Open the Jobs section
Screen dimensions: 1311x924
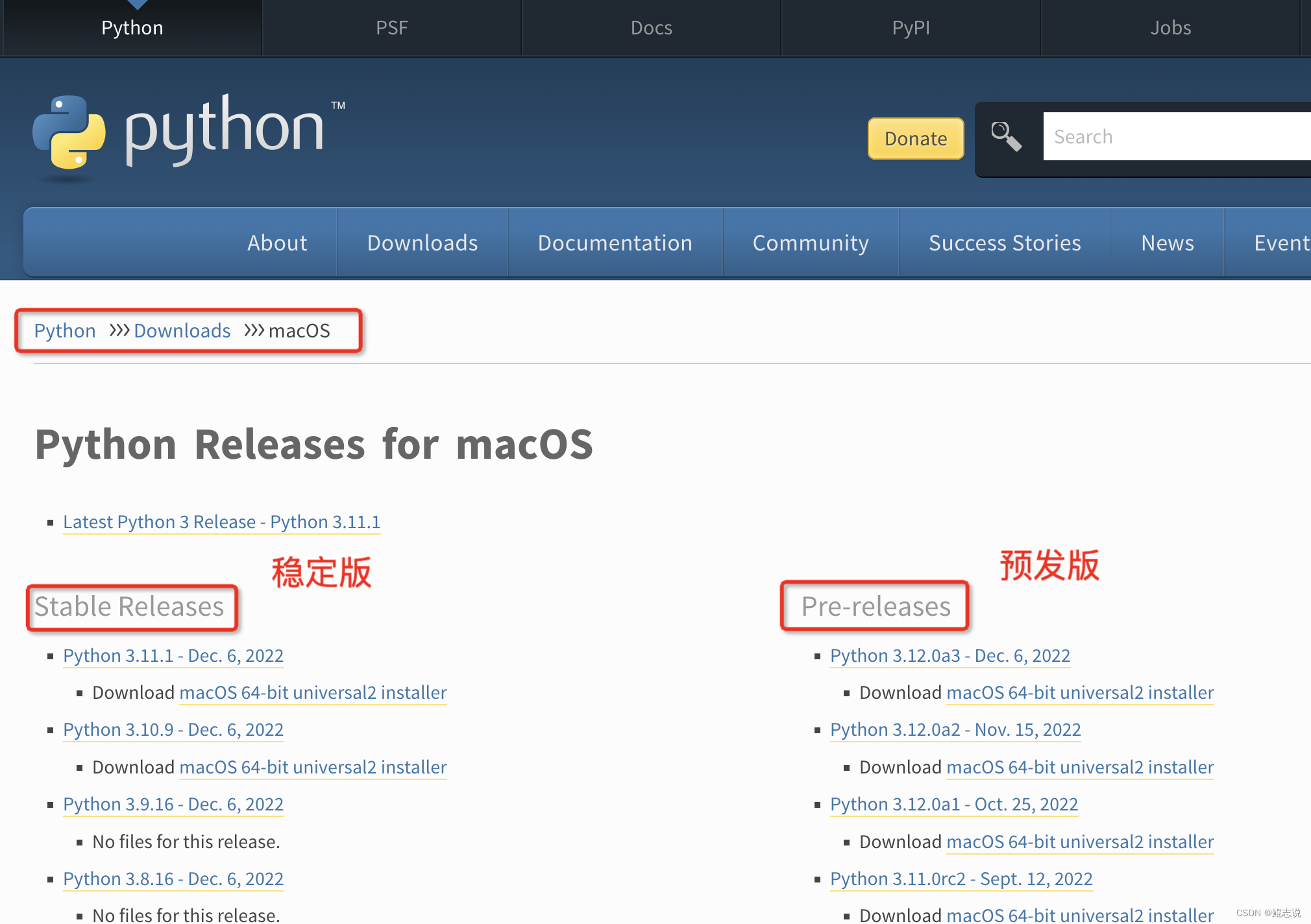point(1170,27)
